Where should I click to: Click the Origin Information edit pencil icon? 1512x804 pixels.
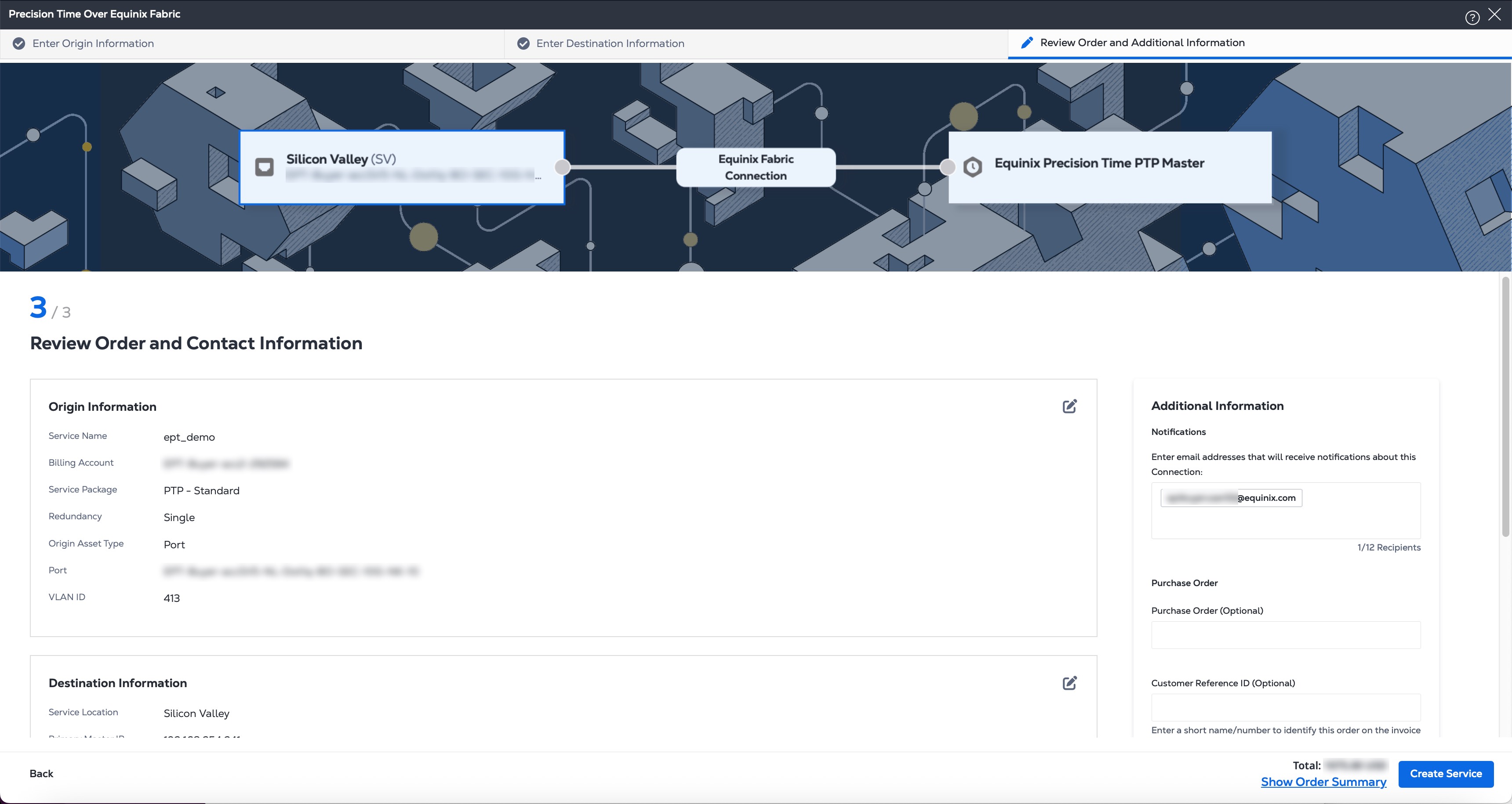tap(1069, 406)
